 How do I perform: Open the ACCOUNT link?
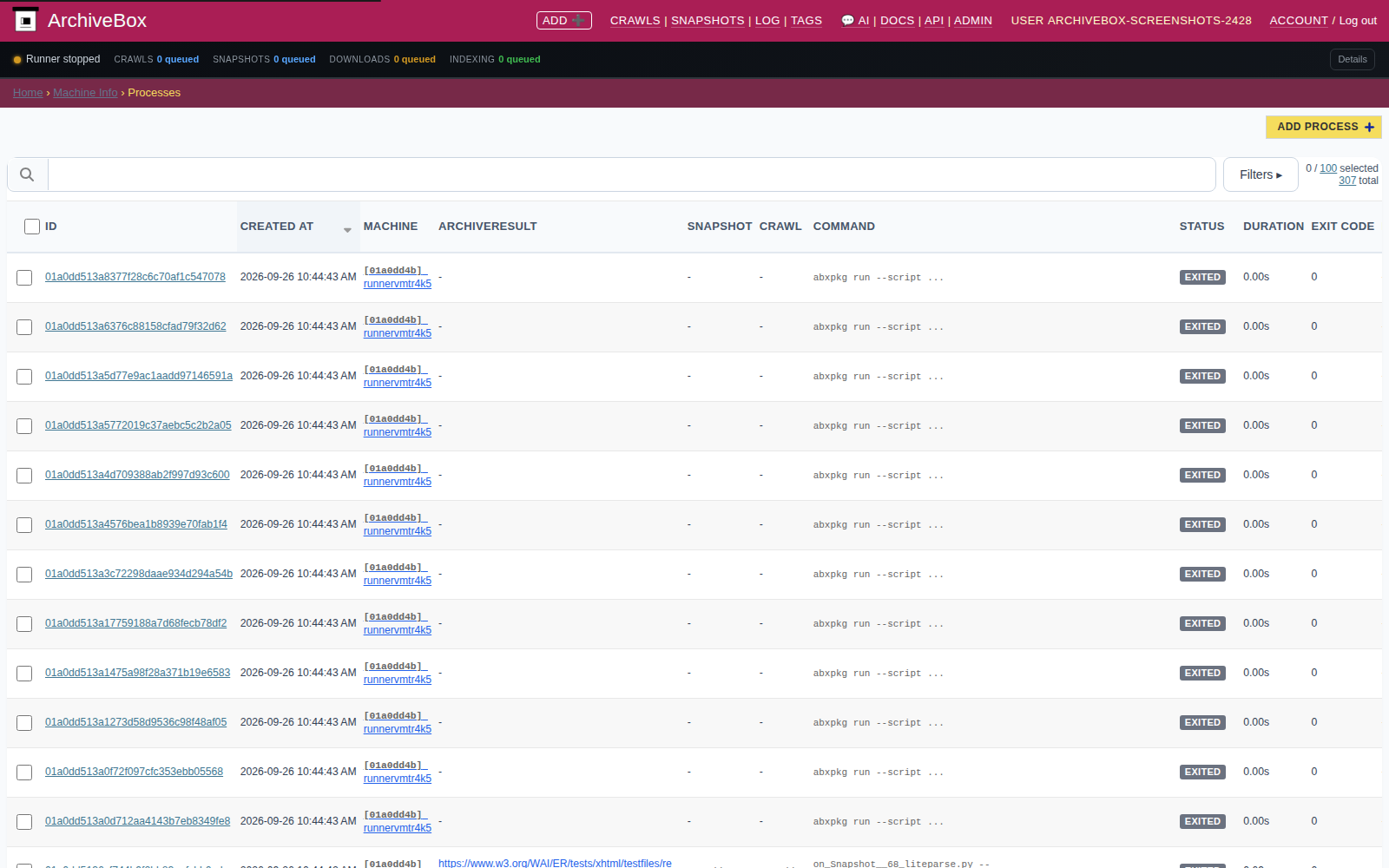(1299, 21)
